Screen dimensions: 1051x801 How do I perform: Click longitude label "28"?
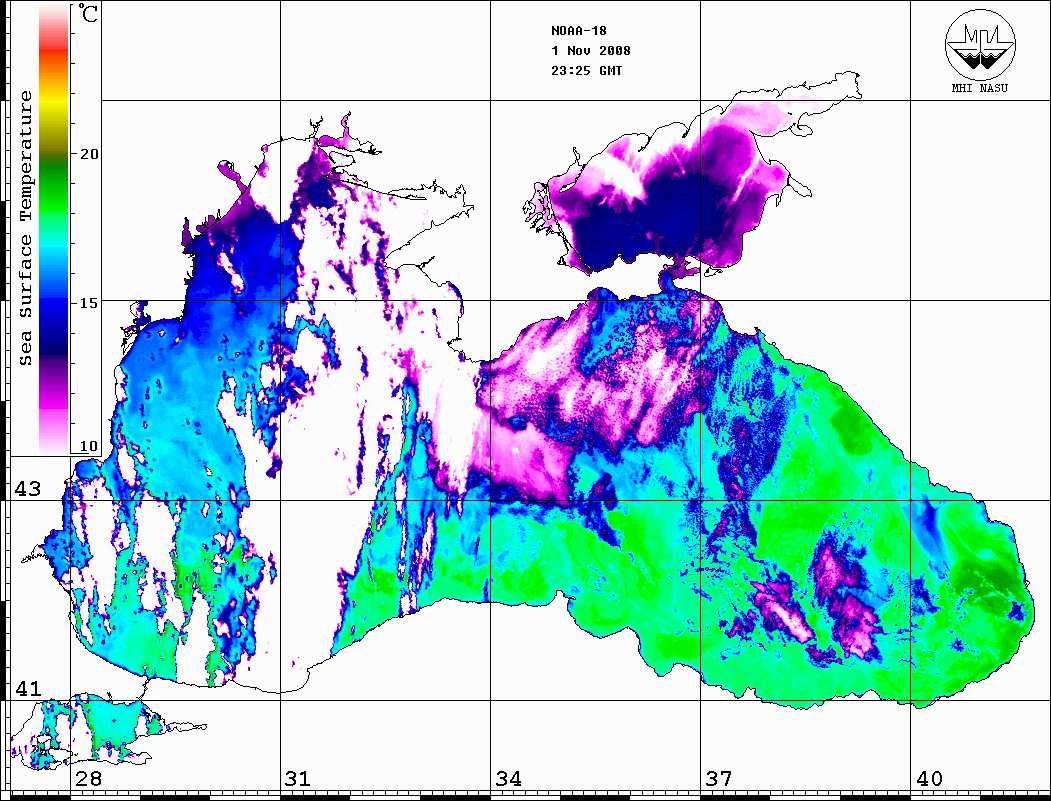coord(88,779)
